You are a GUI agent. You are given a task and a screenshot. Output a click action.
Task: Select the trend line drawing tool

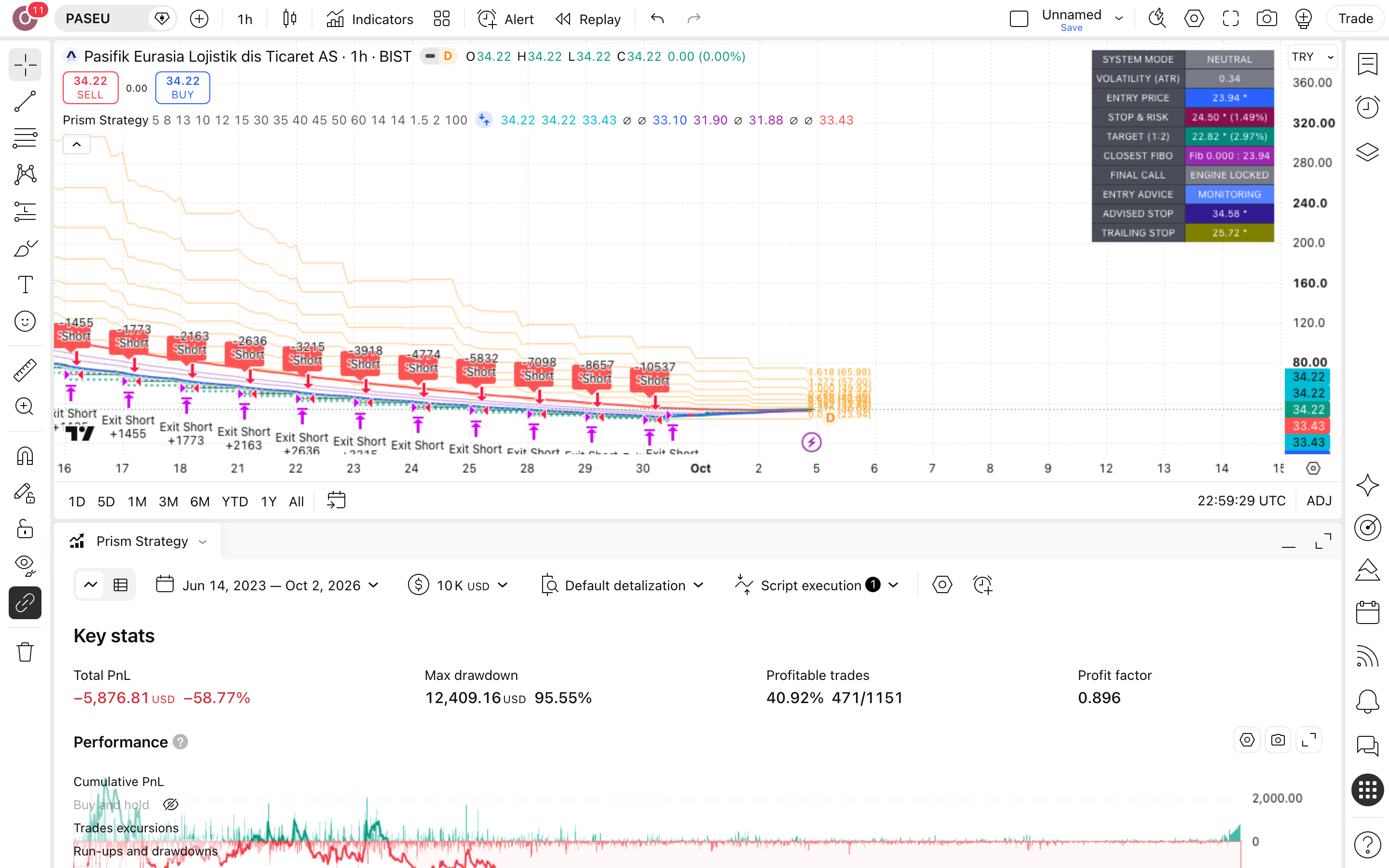point(25,102)
